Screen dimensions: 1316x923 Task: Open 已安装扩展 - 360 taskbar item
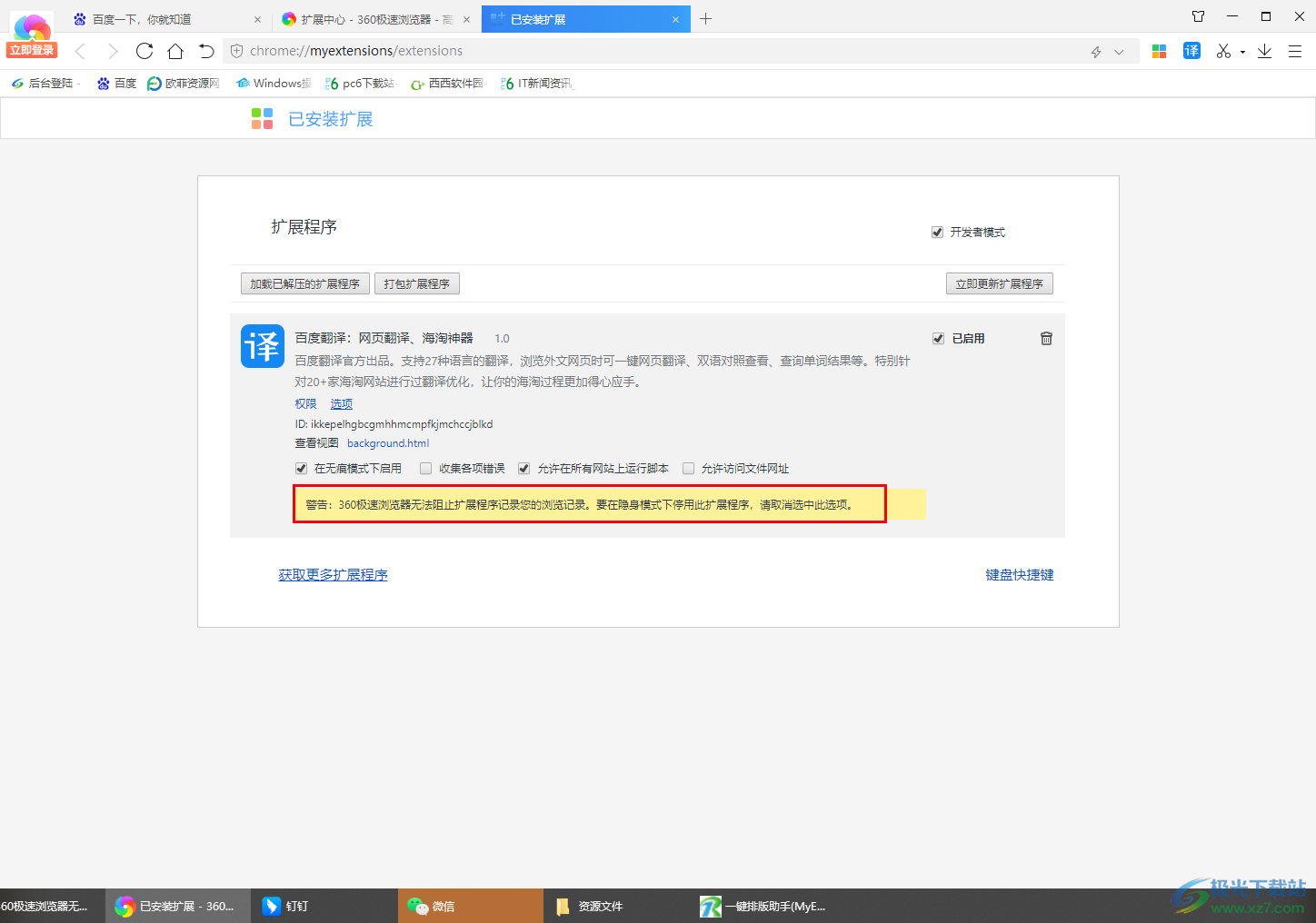click(178, 906)
